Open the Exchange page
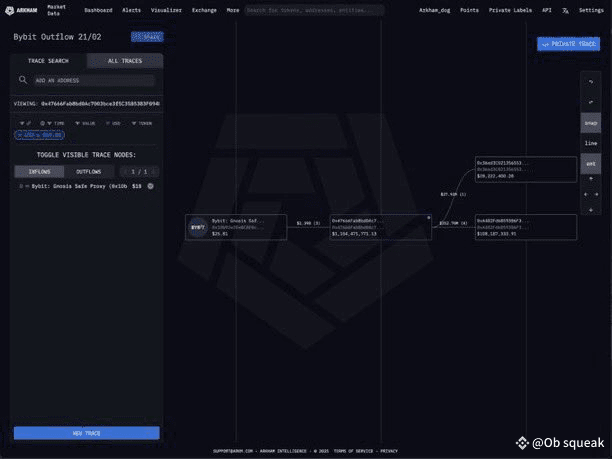 (204, 10)
